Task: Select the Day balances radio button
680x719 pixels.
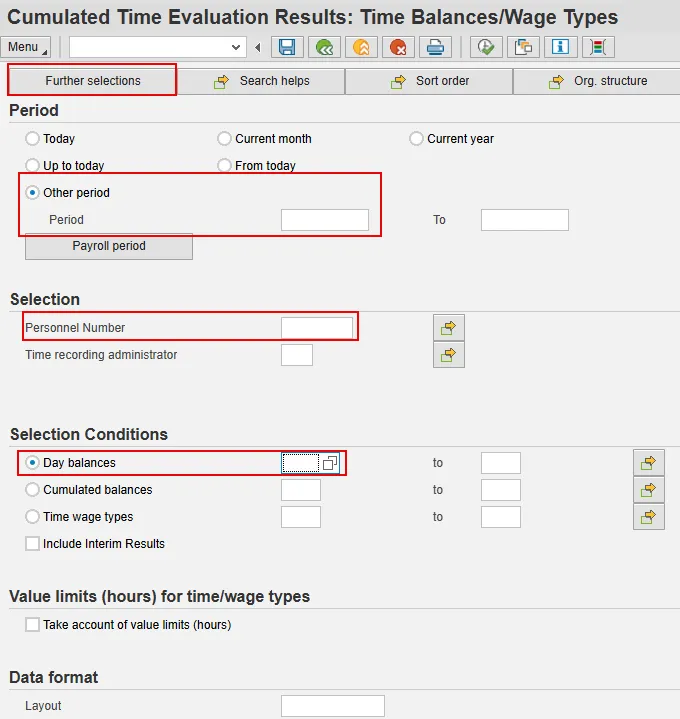Action: click(32, 463)
